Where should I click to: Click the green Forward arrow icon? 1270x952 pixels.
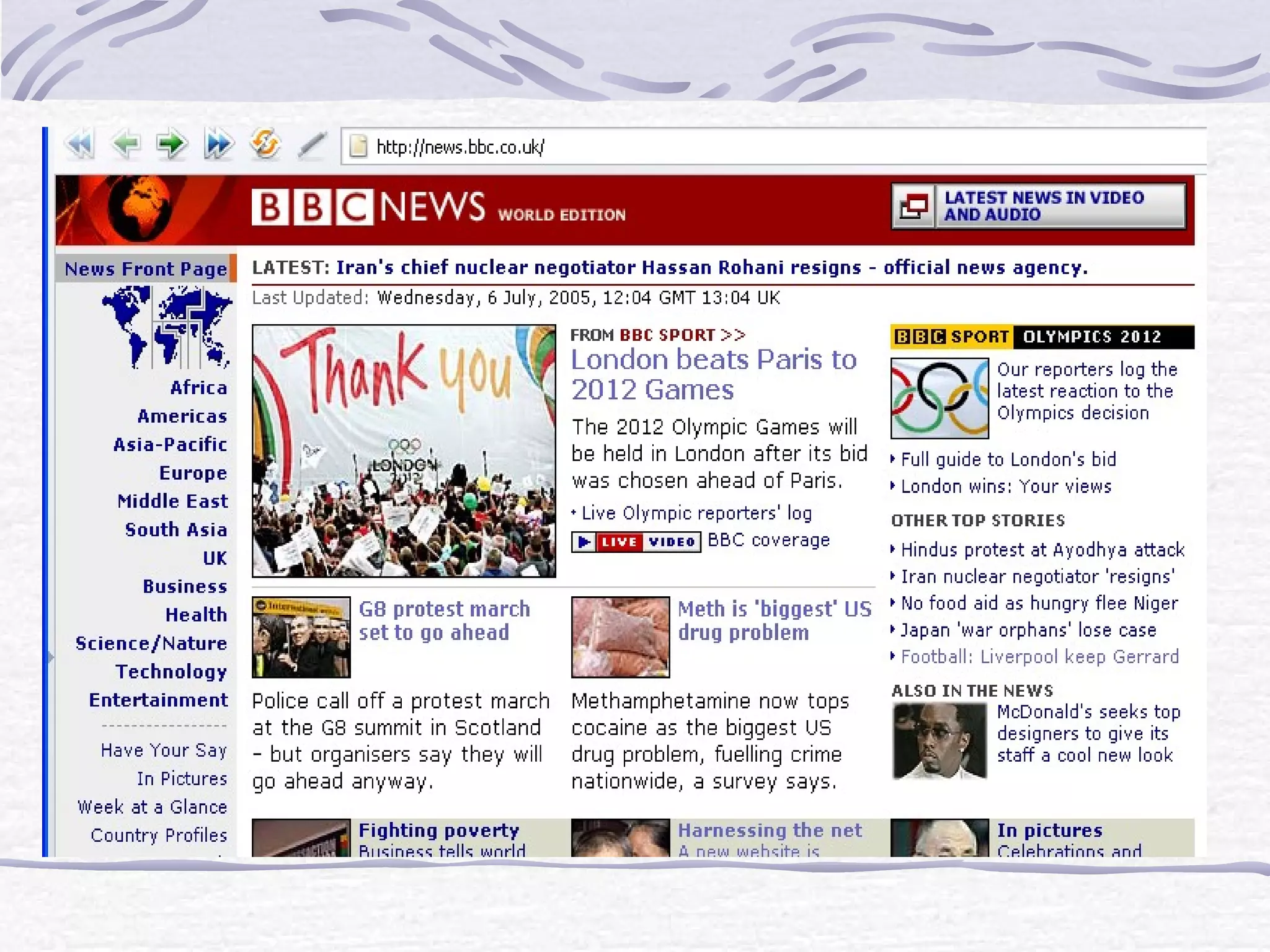pyautogui.click(x=171, y=144)
